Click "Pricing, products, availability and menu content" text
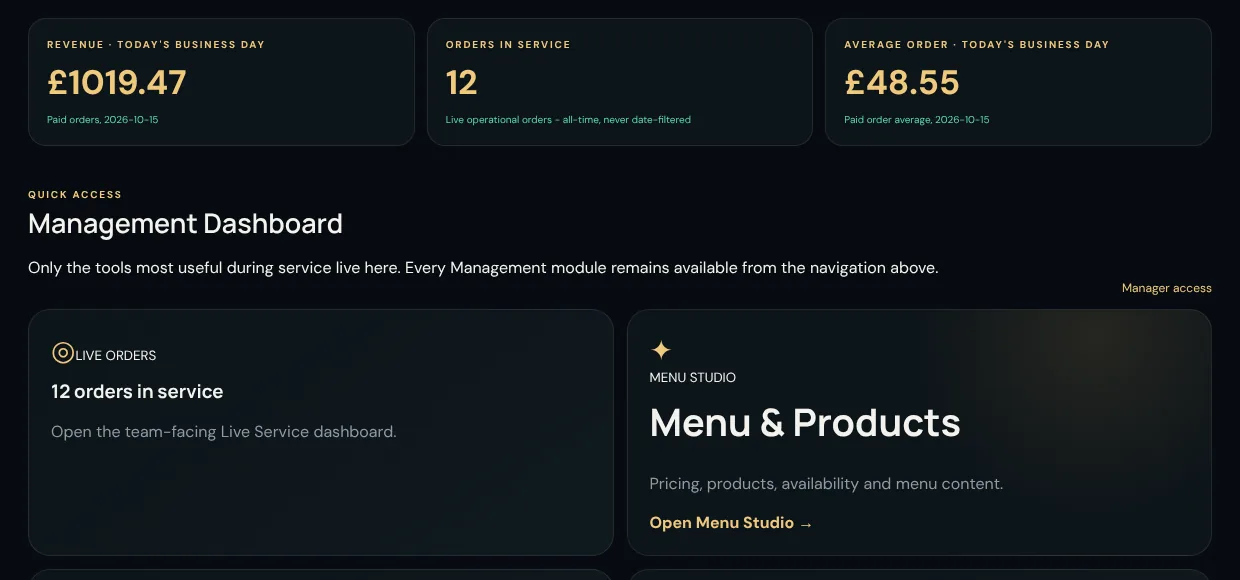The width and height of the screenshot is (1240, 580). point(826,484)
